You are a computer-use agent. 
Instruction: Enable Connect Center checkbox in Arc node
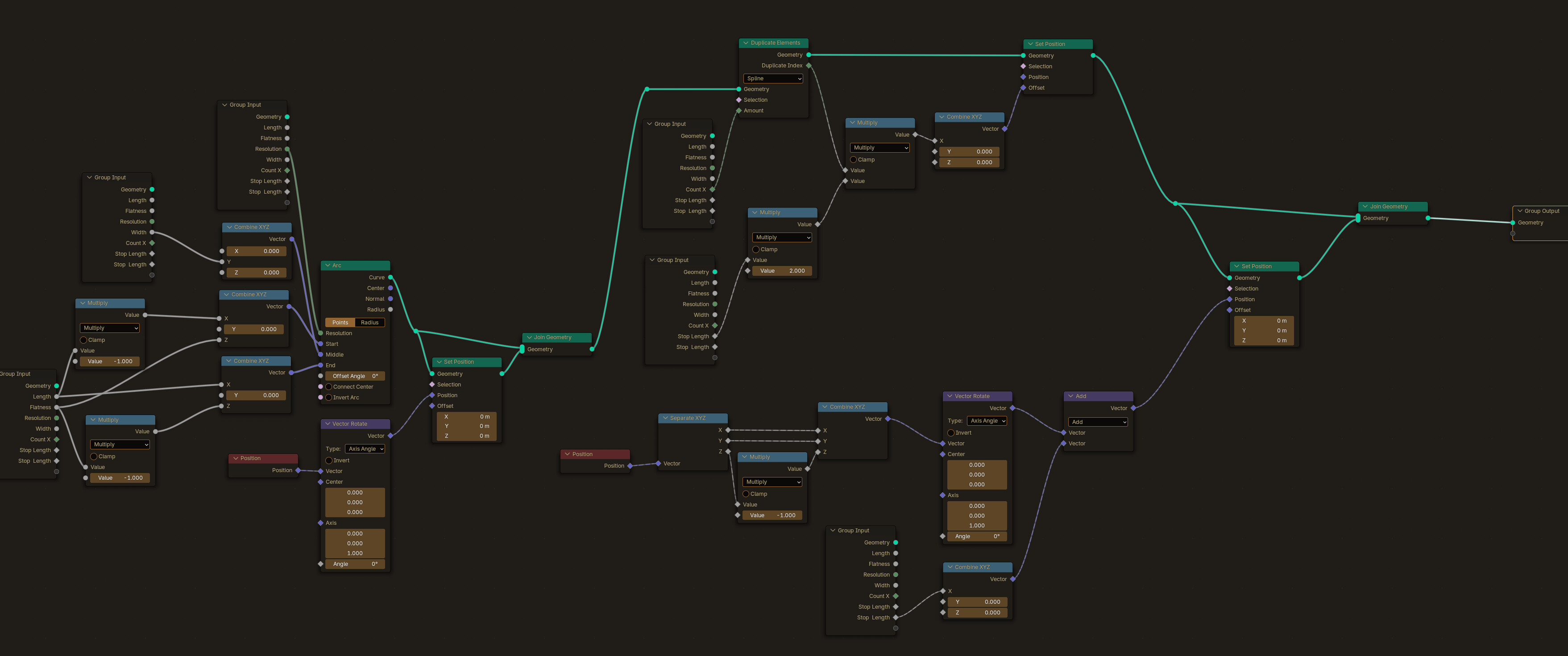pos(329,387)
